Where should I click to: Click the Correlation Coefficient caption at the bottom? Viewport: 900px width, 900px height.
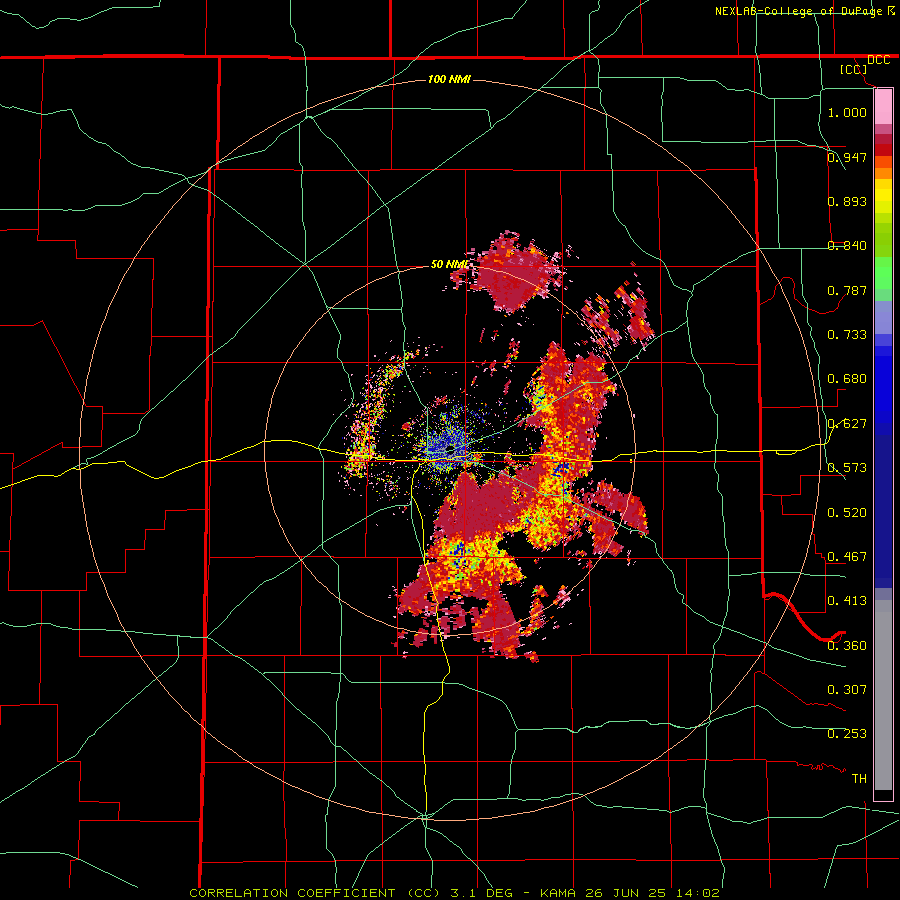[454, 893]
